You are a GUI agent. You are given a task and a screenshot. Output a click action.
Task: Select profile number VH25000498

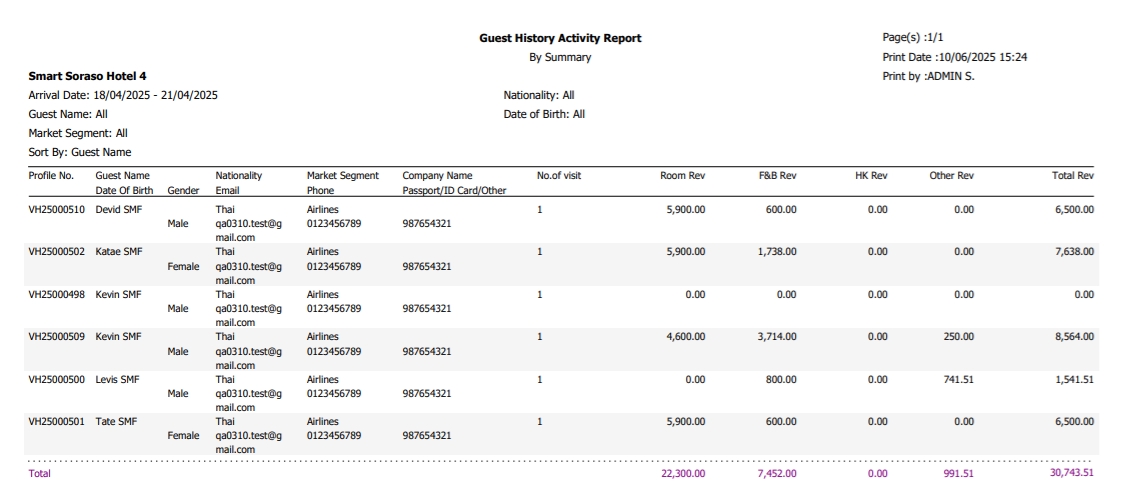(x=57, y=295)
